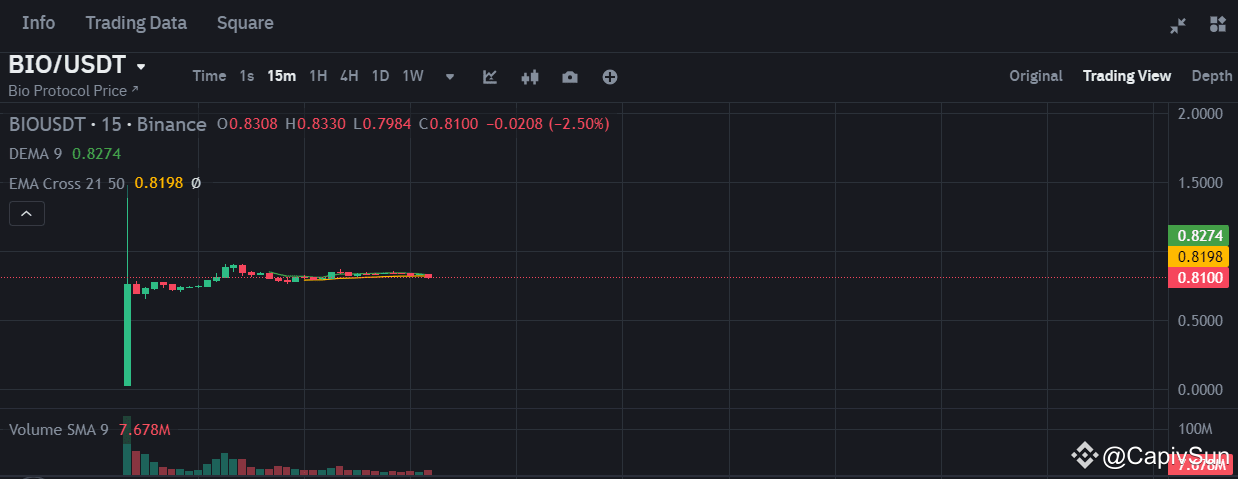Screen dimensions: 1238x479
Task: Switch chart to 1D timeframe
Action: pyautogui.click(x=380, y=76)
